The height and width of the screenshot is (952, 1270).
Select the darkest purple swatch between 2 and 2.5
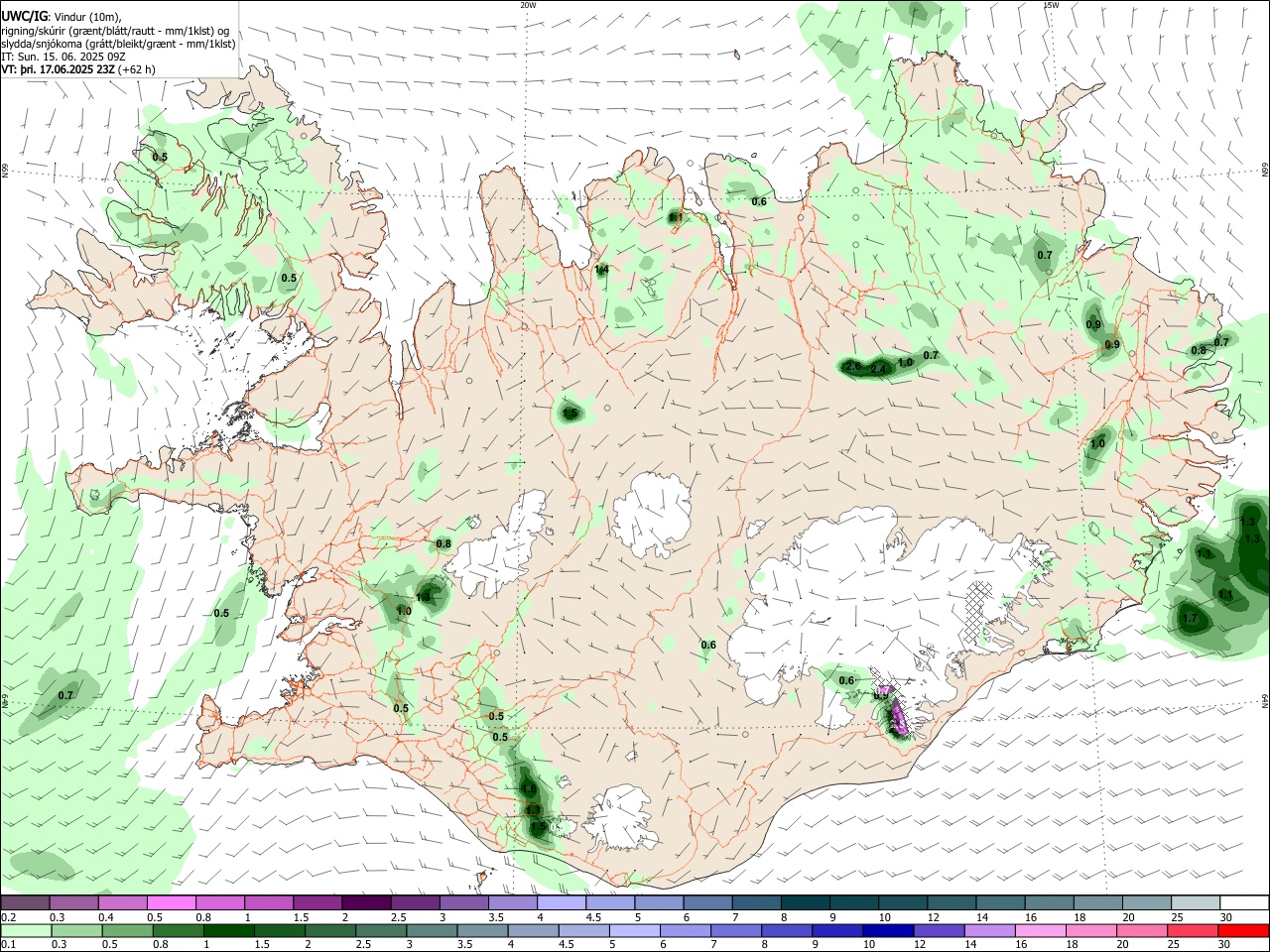pyautogui.click(x=366, y=902)
